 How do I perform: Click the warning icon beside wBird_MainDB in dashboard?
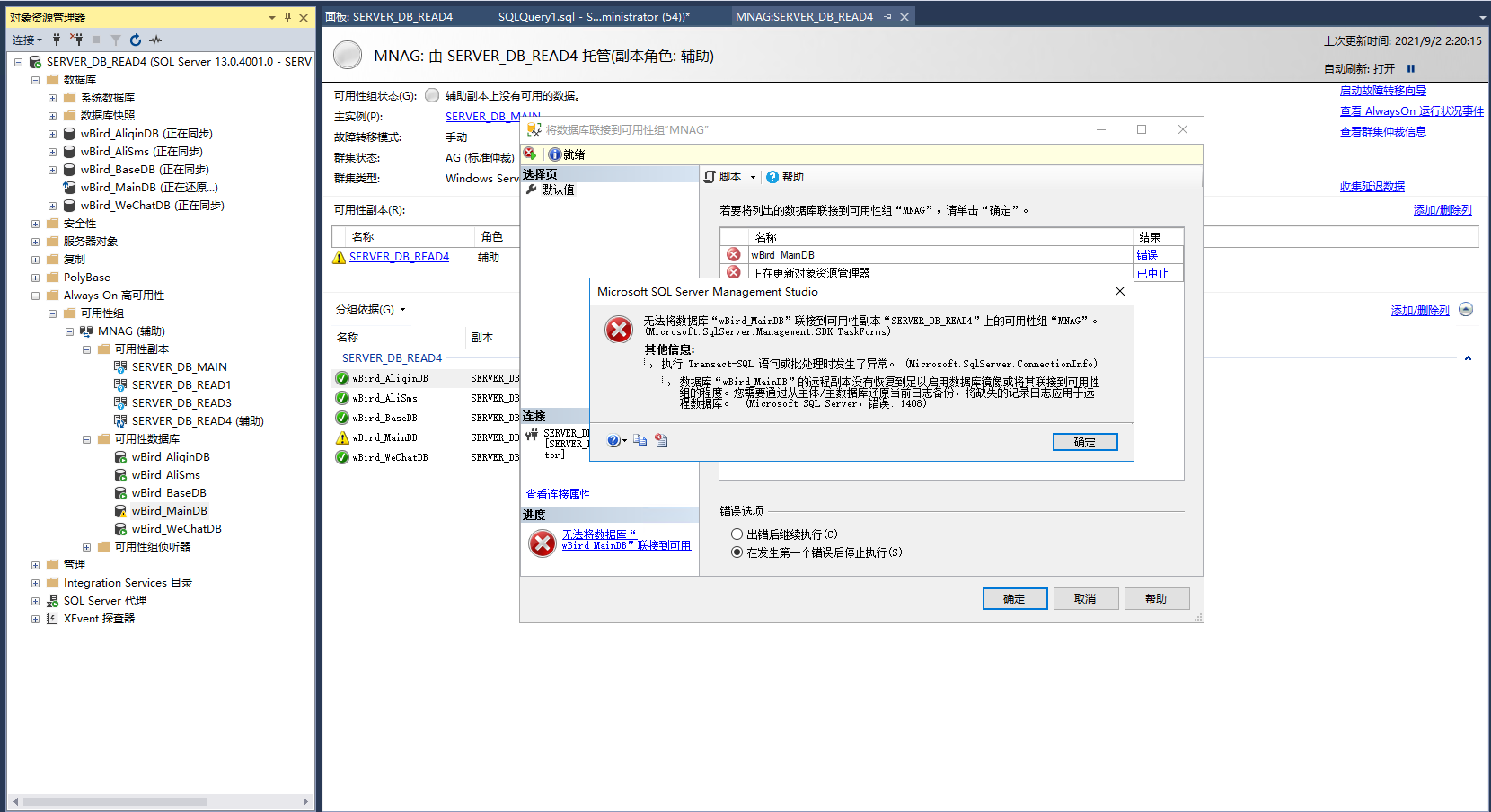pos(342,437)
